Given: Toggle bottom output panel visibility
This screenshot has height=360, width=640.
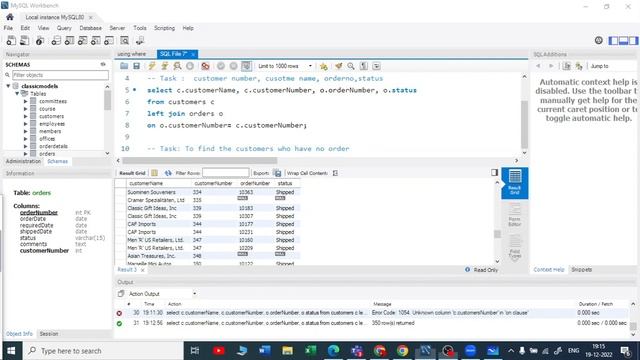Looking at the screenshot, I should (623, 40).
